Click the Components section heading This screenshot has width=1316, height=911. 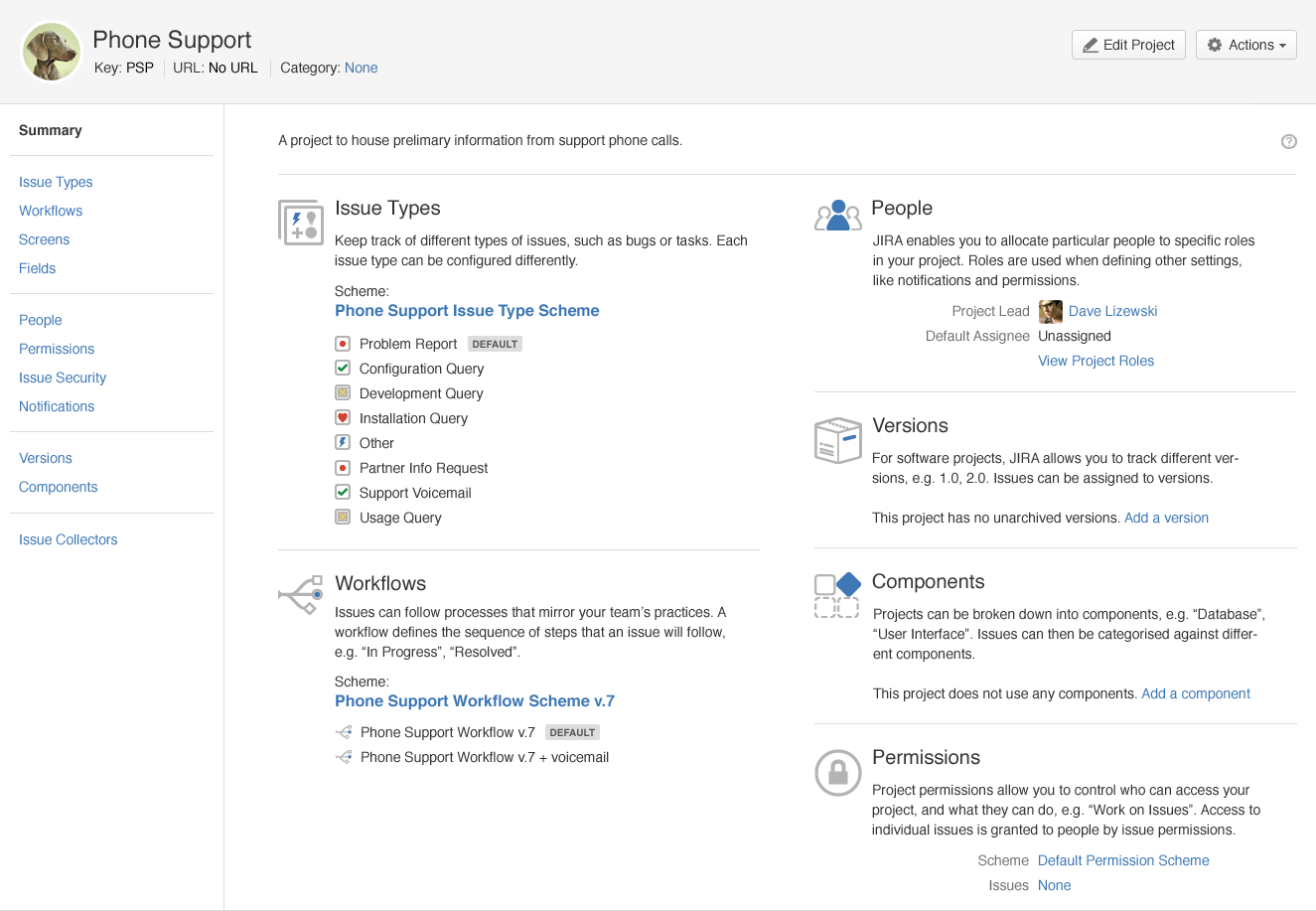[929, 581]
